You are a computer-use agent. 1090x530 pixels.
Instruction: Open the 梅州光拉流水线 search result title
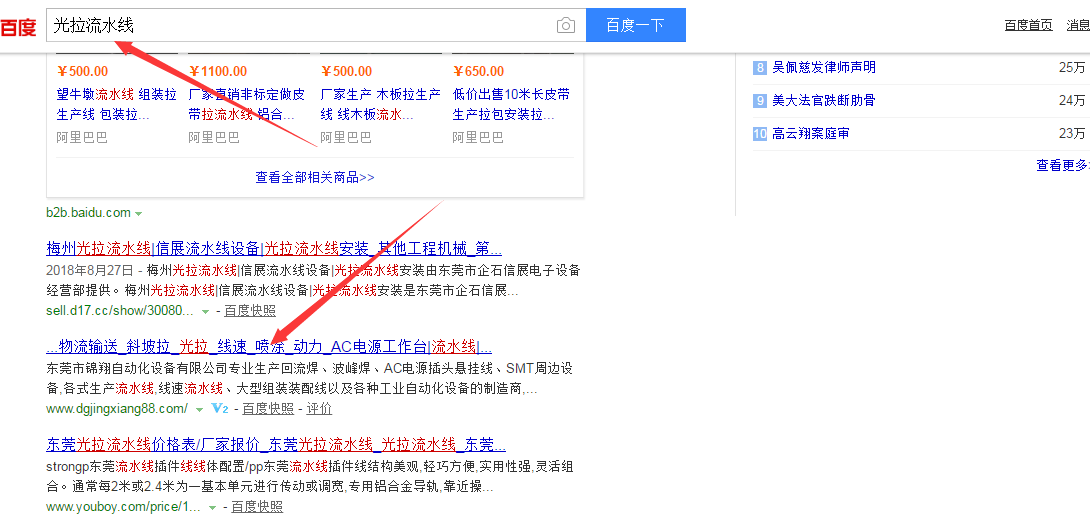point(274,248)
